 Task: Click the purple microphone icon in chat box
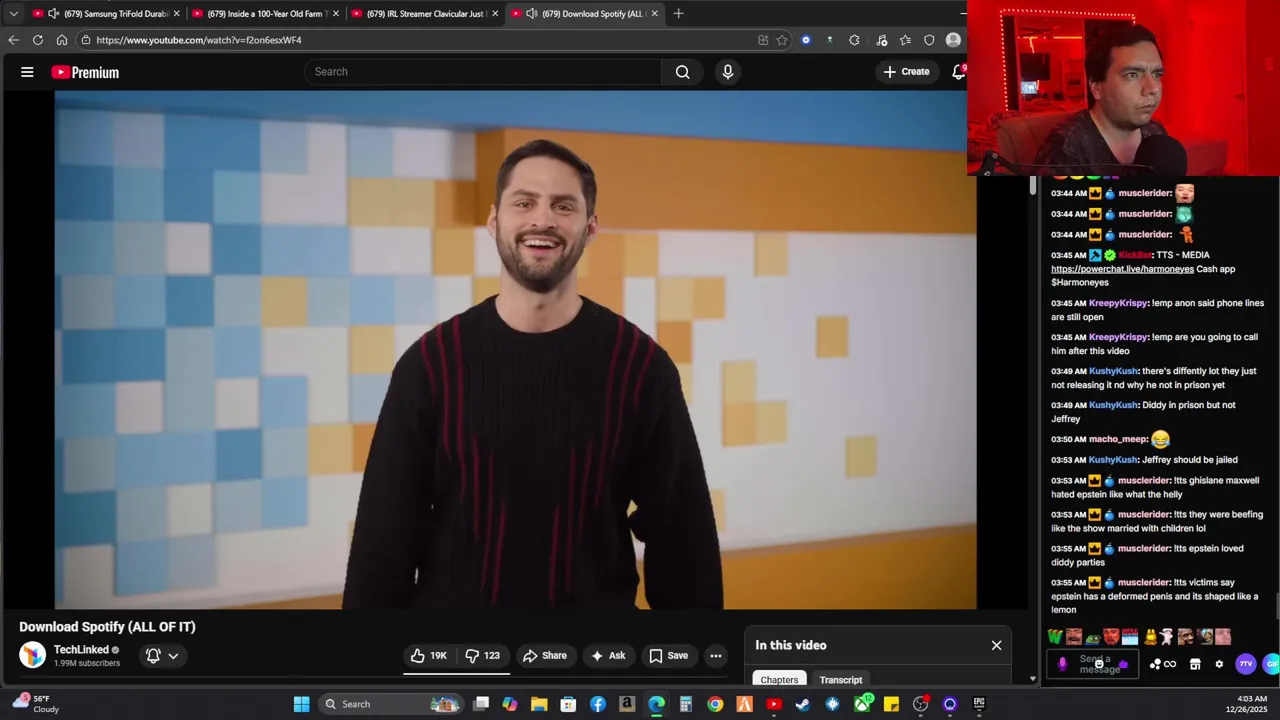1062,664
